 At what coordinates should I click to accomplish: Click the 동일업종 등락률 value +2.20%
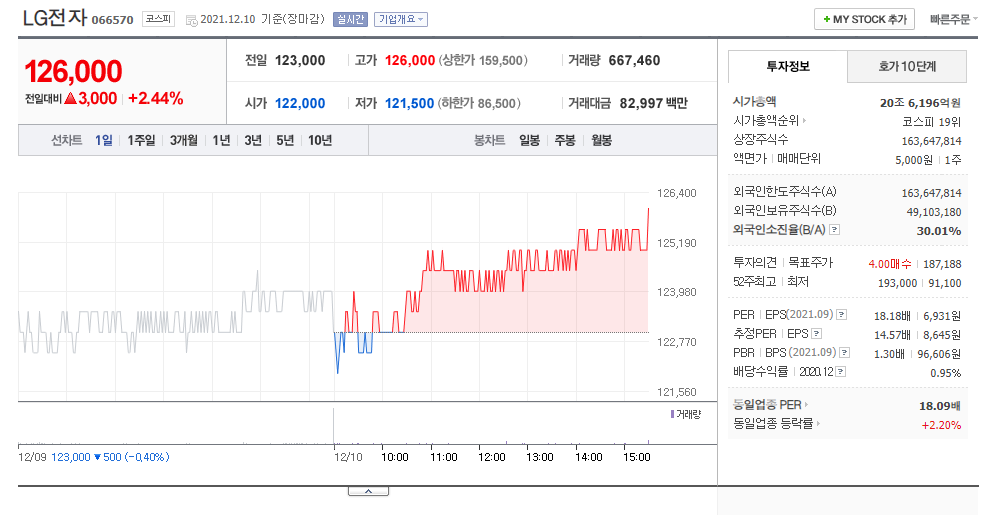click(941, 425)
